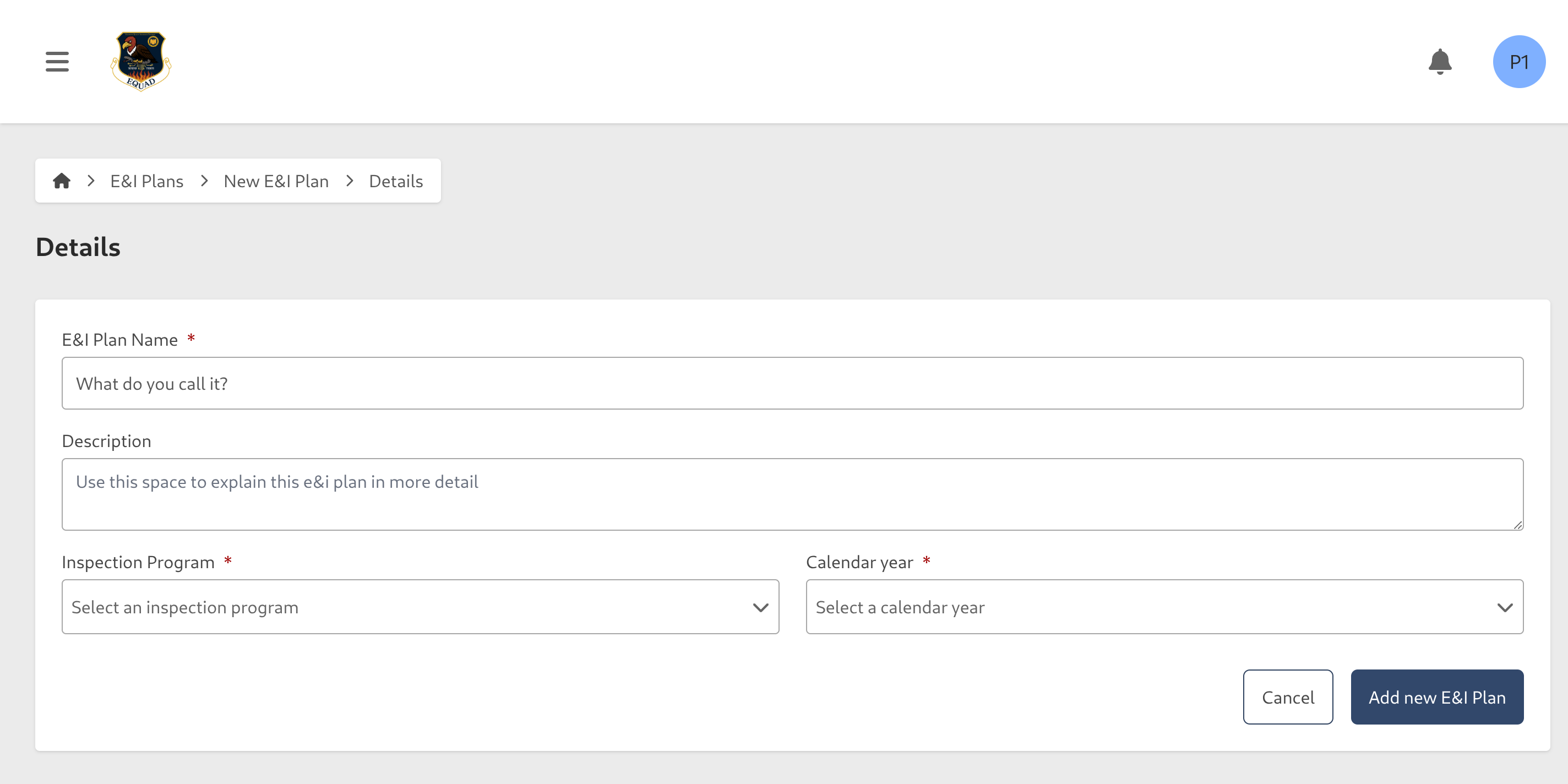The image size is (1568, 784).
Task: Navigate to E&I Plans breadcrumb
Action: [x=146, y=181]
